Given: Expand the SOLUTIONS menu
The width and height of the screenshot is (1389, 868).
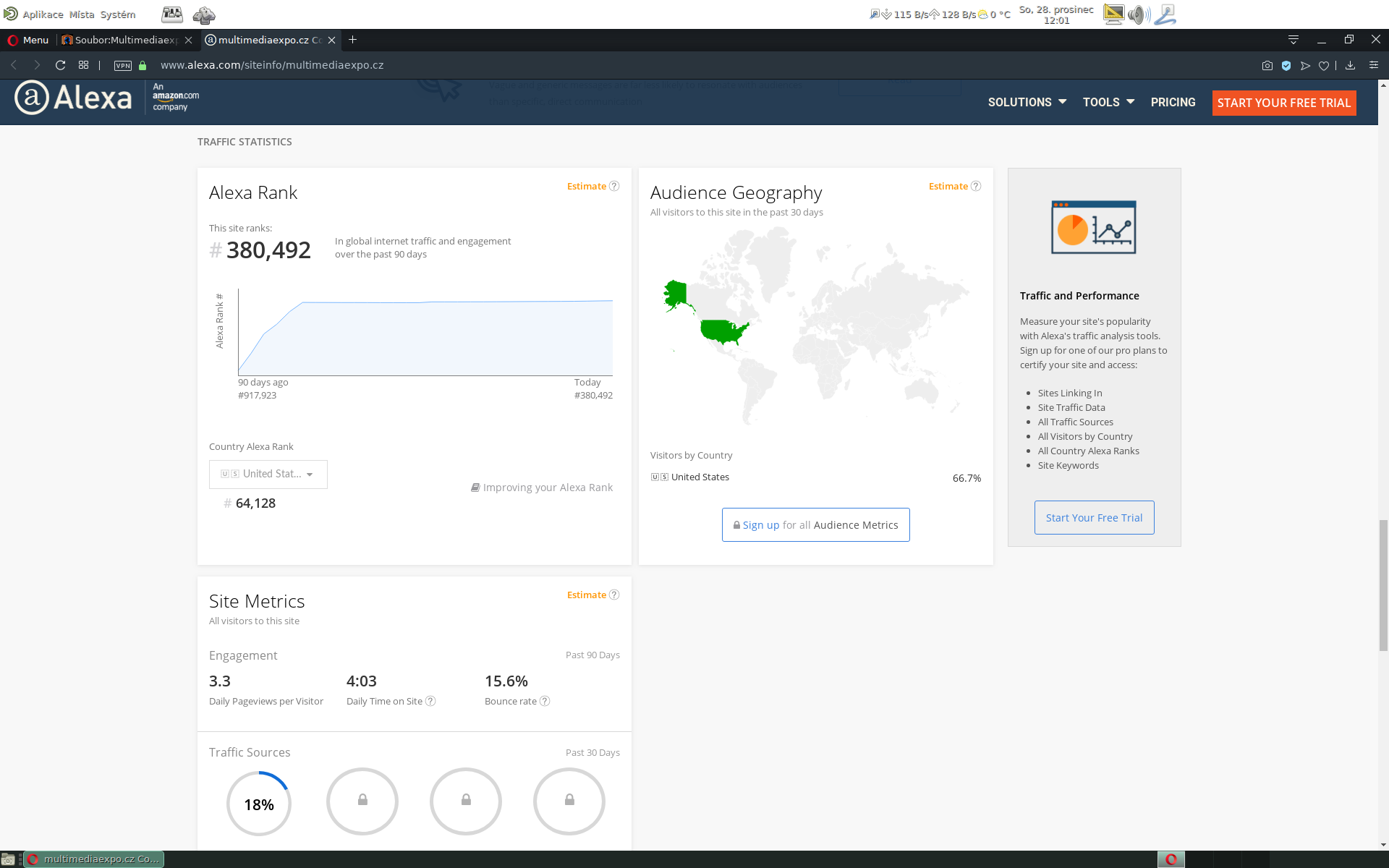Looking at the screenshot, I should (1027, 102).
